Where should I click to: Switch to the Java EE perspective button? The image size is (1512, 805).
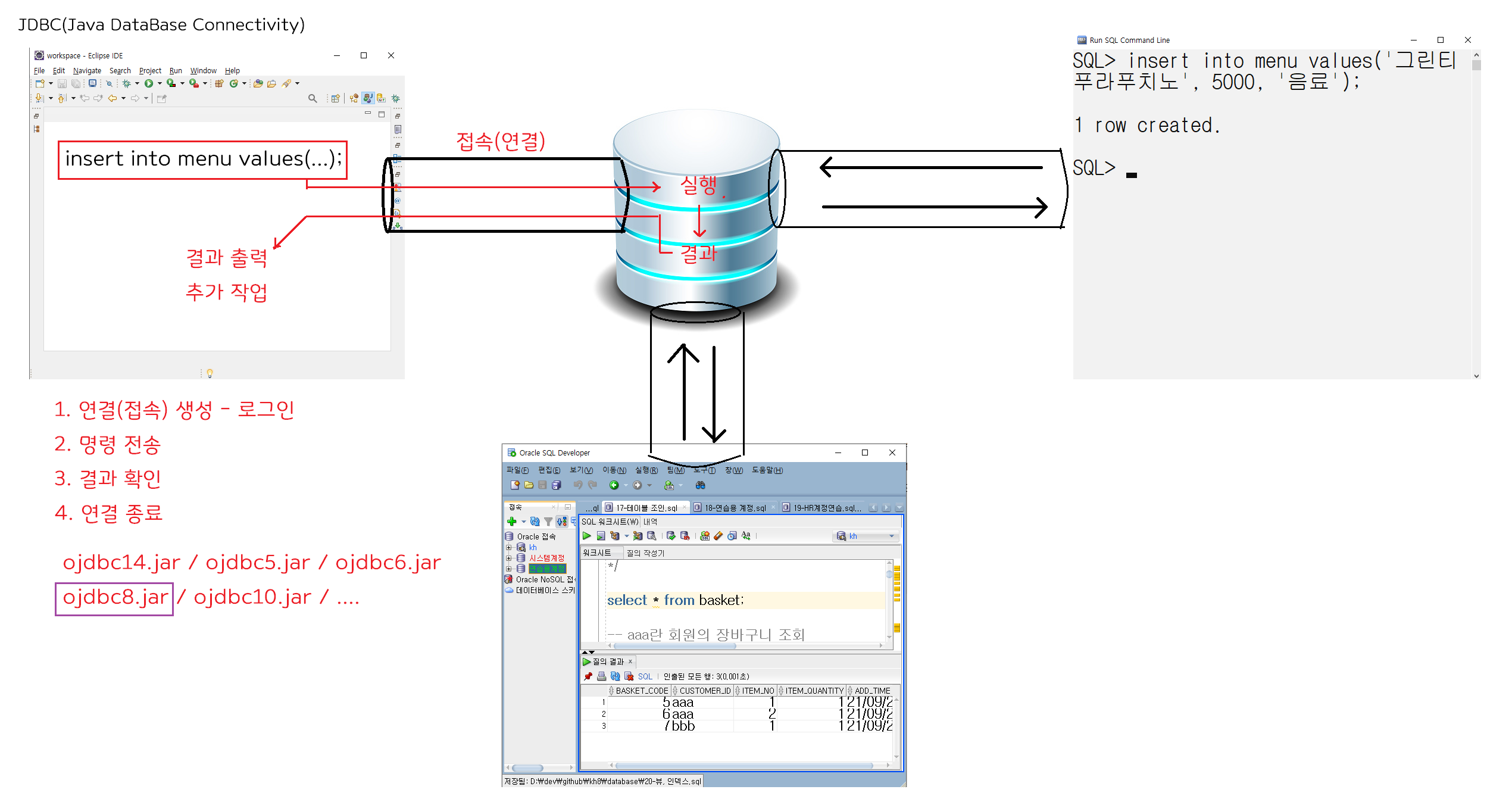coord(368,98)
